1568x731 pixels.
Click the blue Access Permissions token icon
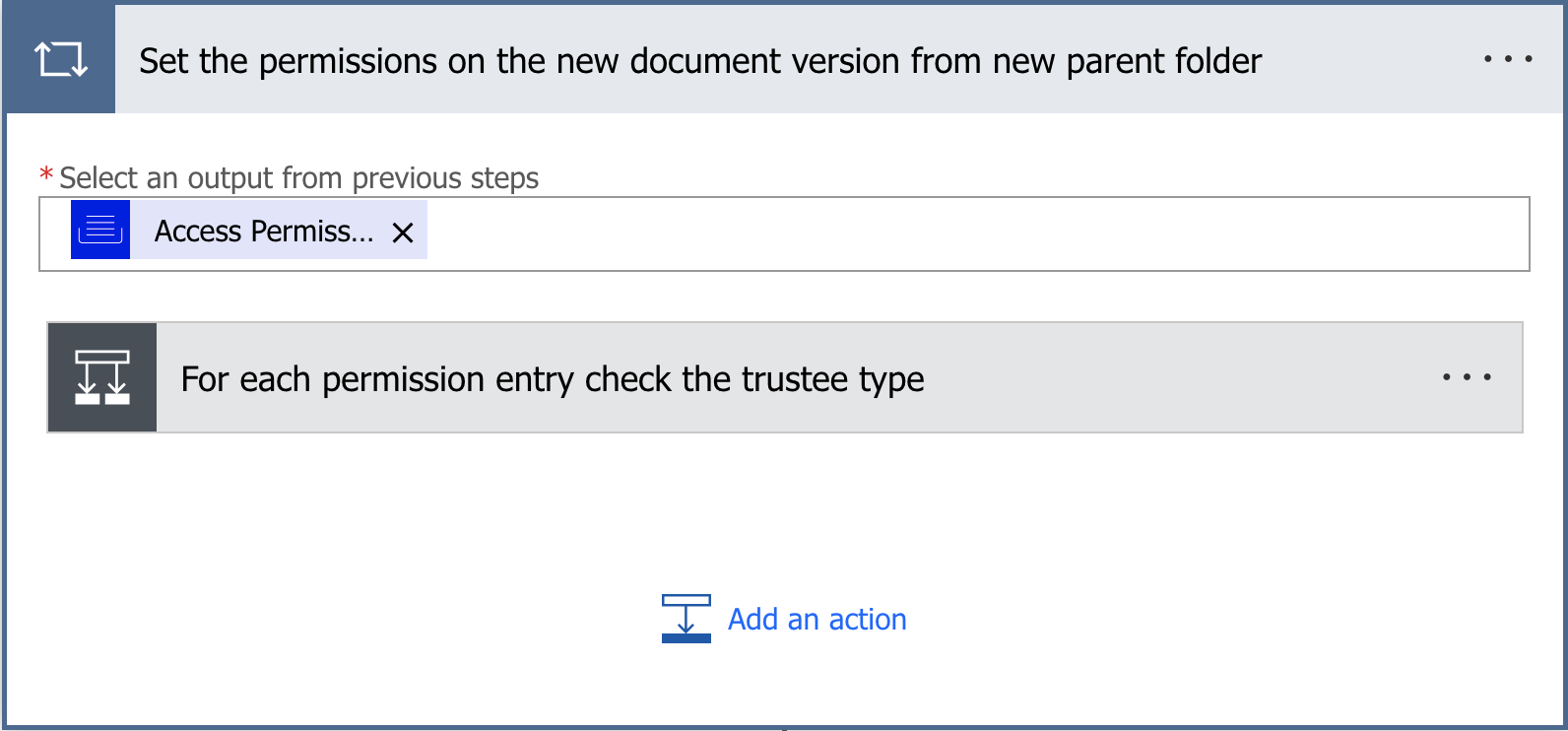[100, 230]
